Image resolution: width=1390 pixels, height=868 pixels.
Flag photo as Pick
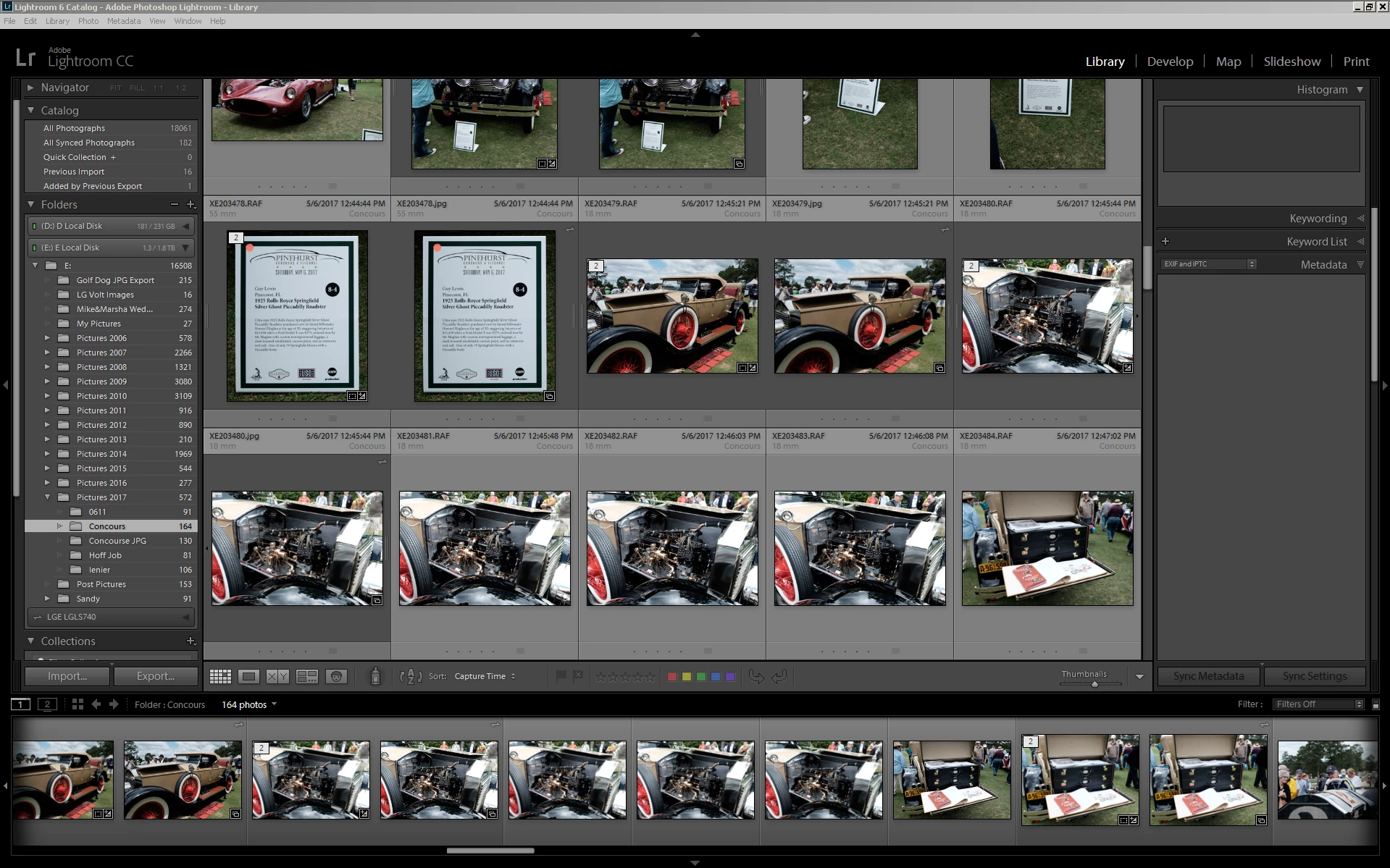point(561,676)
